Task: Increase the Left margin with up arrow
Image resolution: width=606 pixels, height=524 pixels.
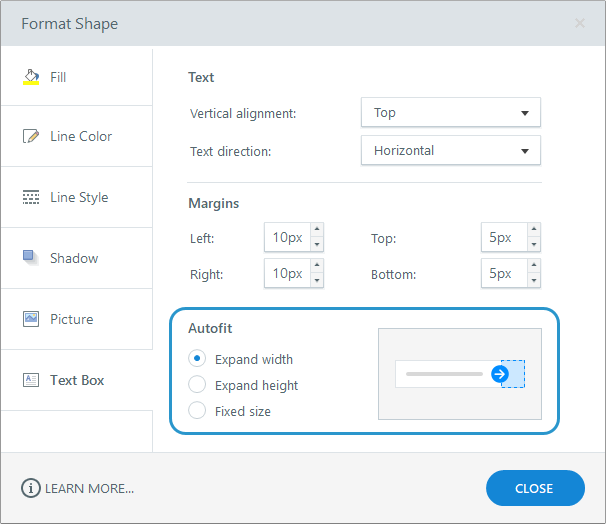Action: [x=317, y=230]
